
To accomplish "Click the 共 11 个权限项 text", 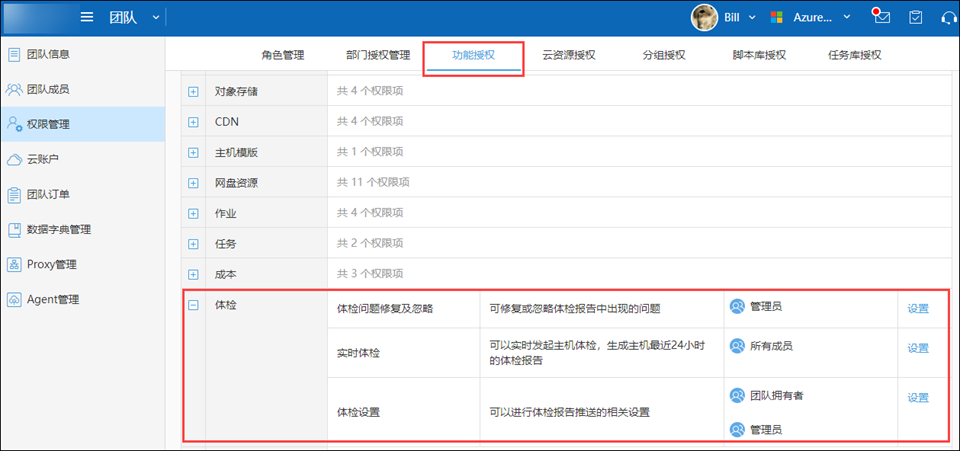I will [x=373, y=182].
